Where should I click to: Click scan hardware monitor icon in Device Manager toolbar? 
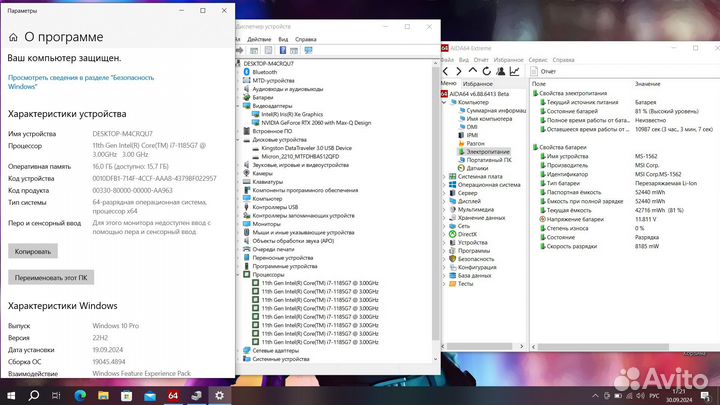tap(308, 51)
